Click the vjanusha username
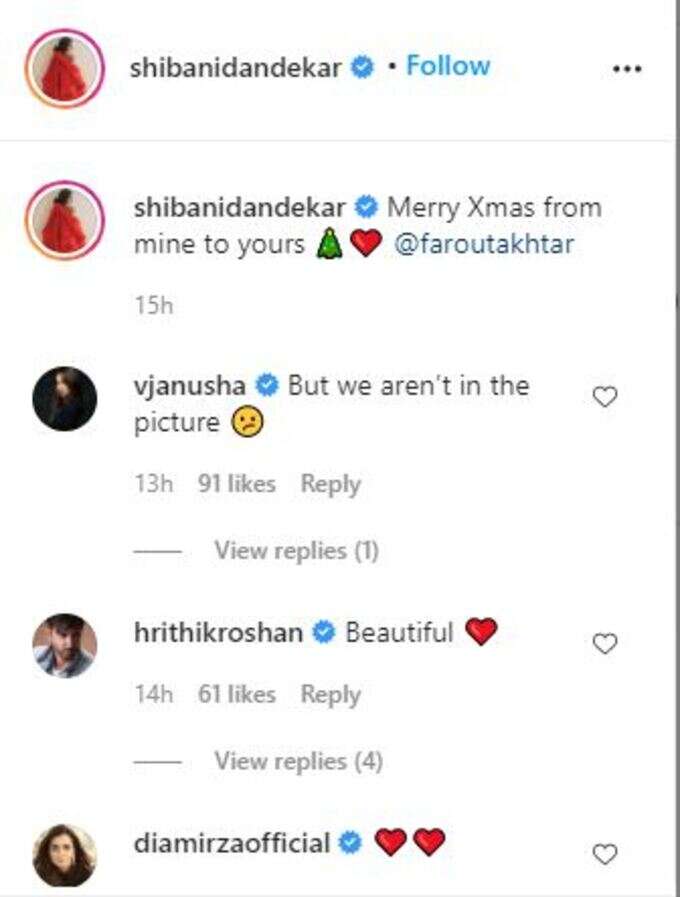Screen dimensions: 680x897 pyautogui.click(x=190, y=387)
